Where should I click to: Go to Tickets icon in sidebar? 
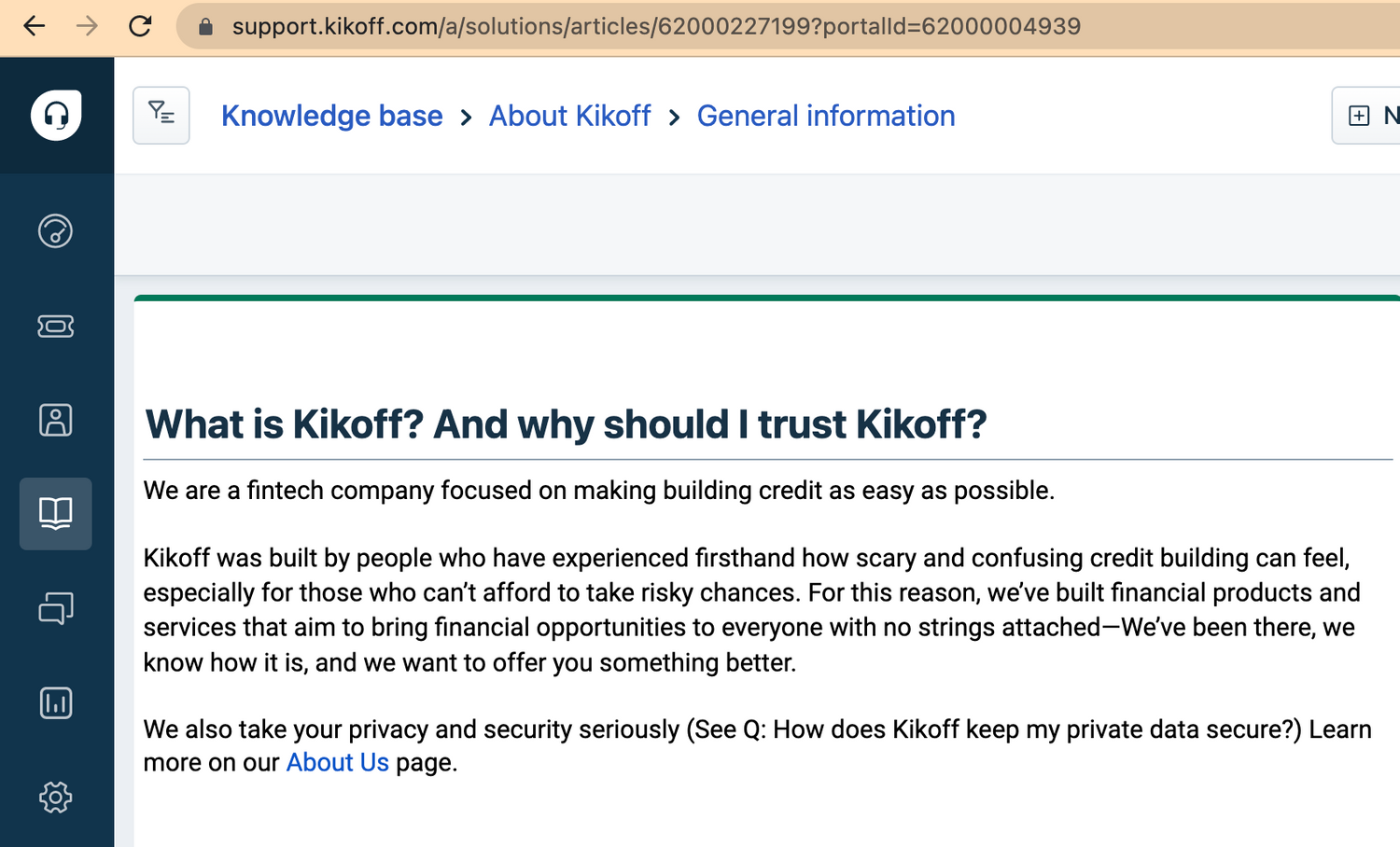point(55,326)
